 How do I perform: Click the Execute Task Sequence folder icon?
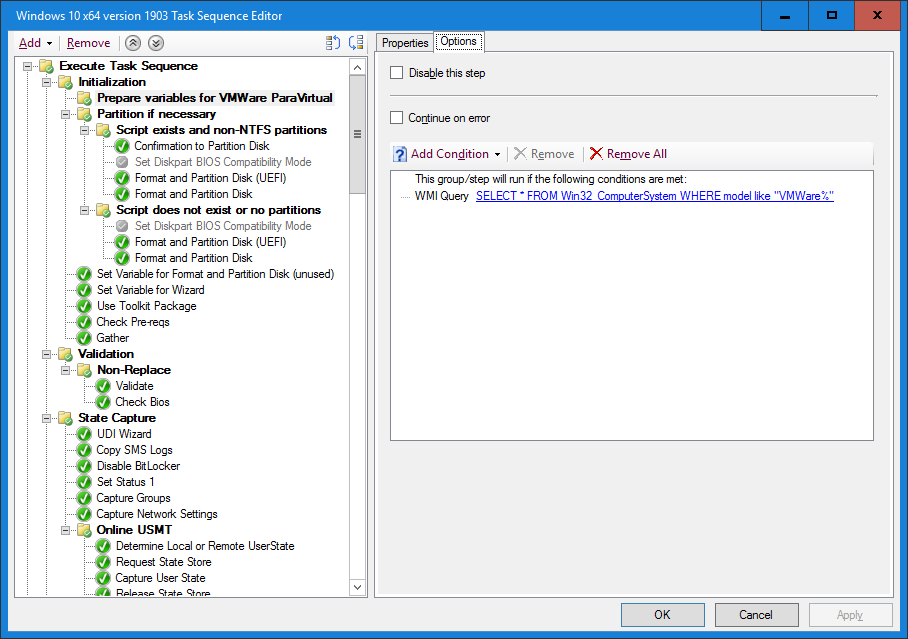[46, 66]
